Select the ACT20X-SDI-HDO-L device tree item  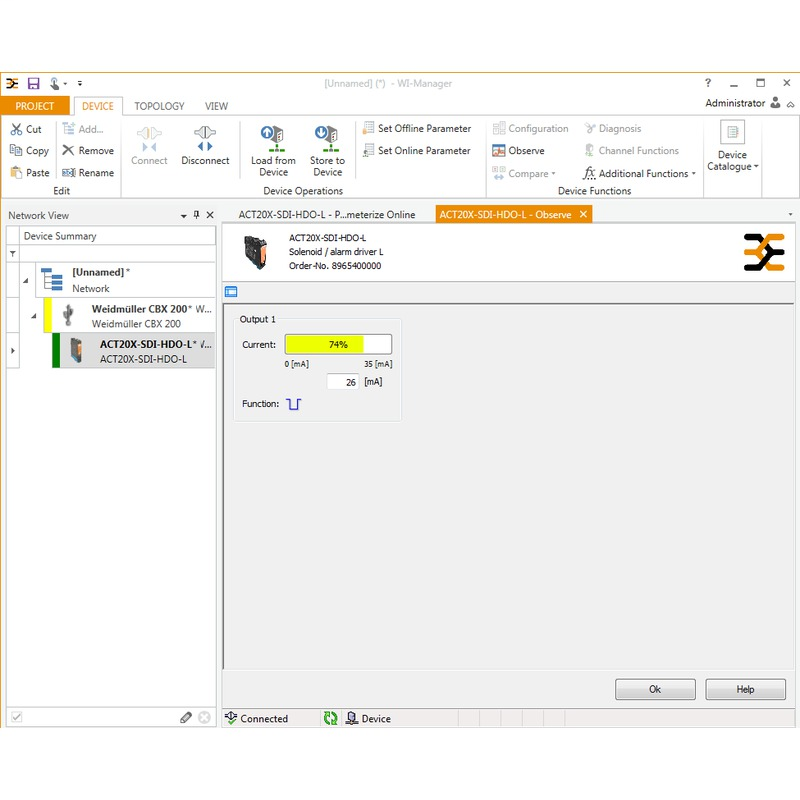tap(134, 351)
